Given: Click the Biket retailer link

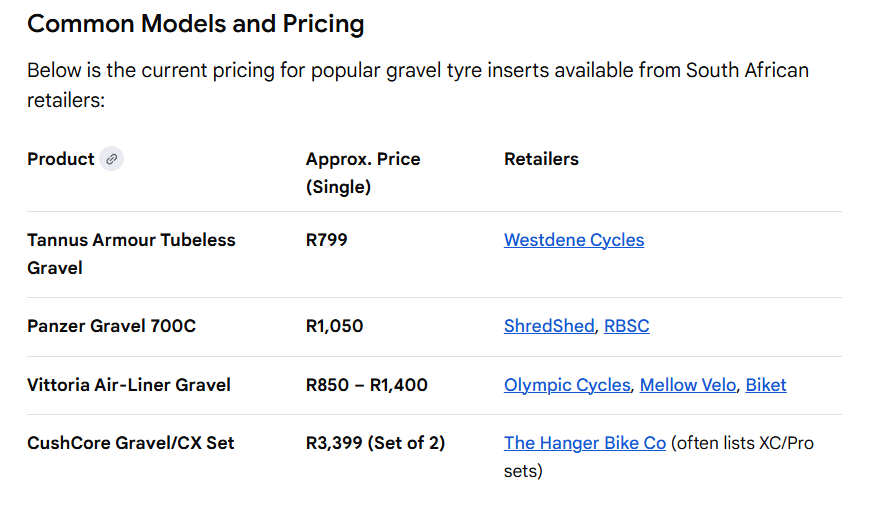Looking at the screenshot, I should [766, 385].
